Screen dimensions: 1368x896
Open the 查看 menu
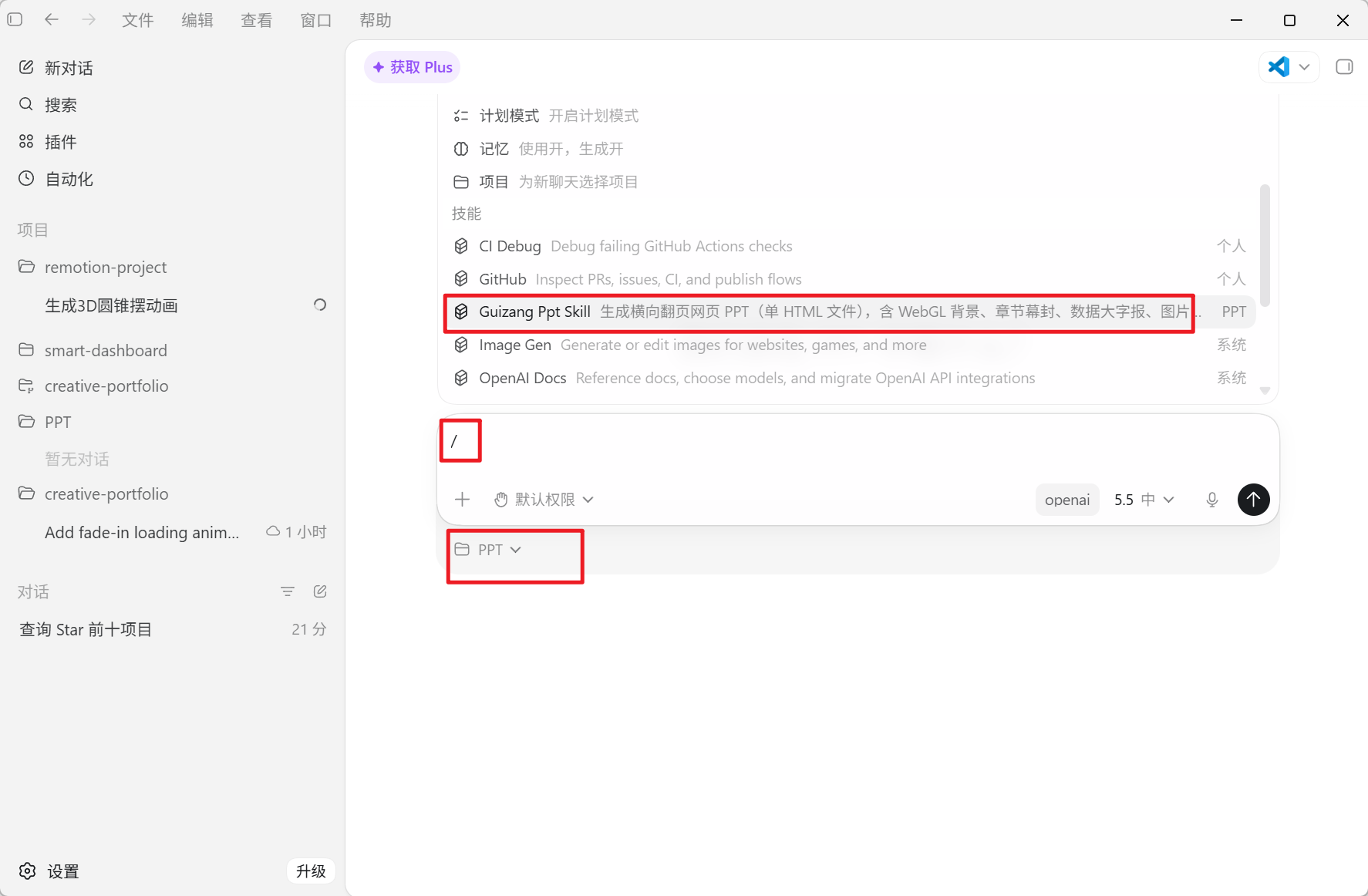tap(257, 20)
